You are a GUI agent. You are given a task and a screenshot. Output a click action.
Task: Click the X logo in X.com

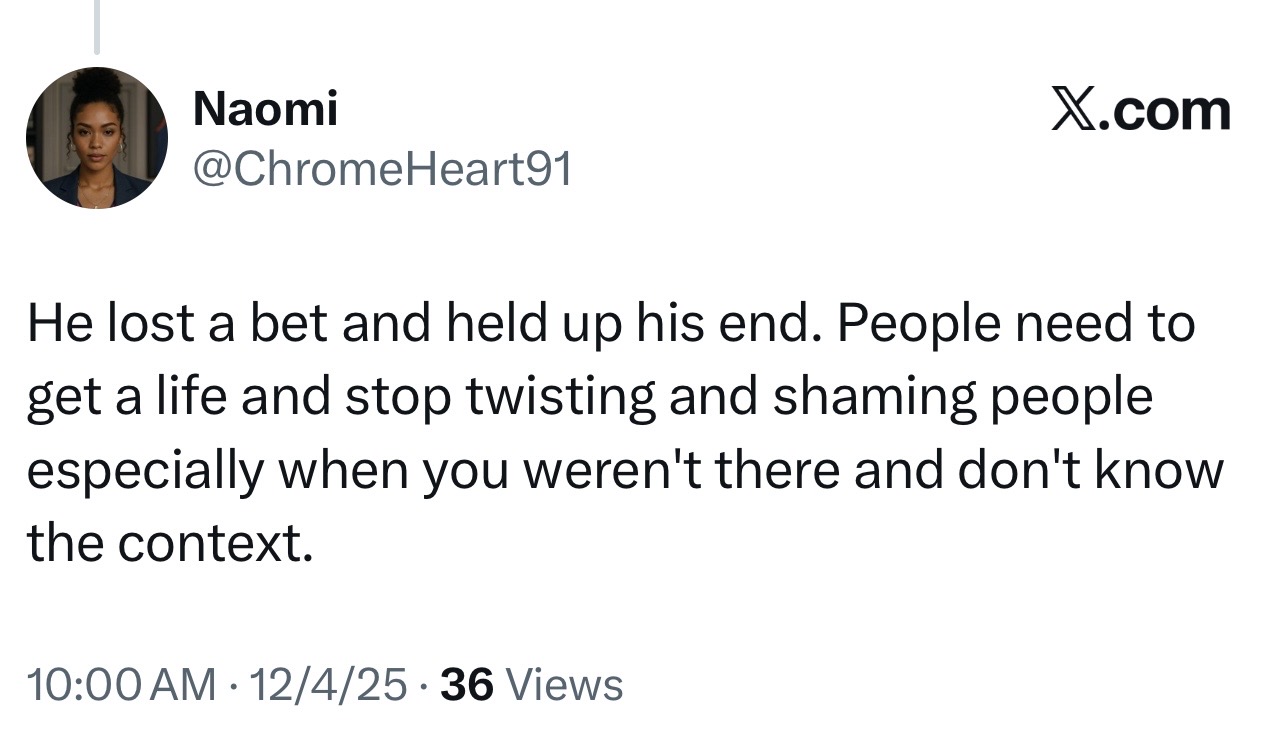[x=1075, y=111]
